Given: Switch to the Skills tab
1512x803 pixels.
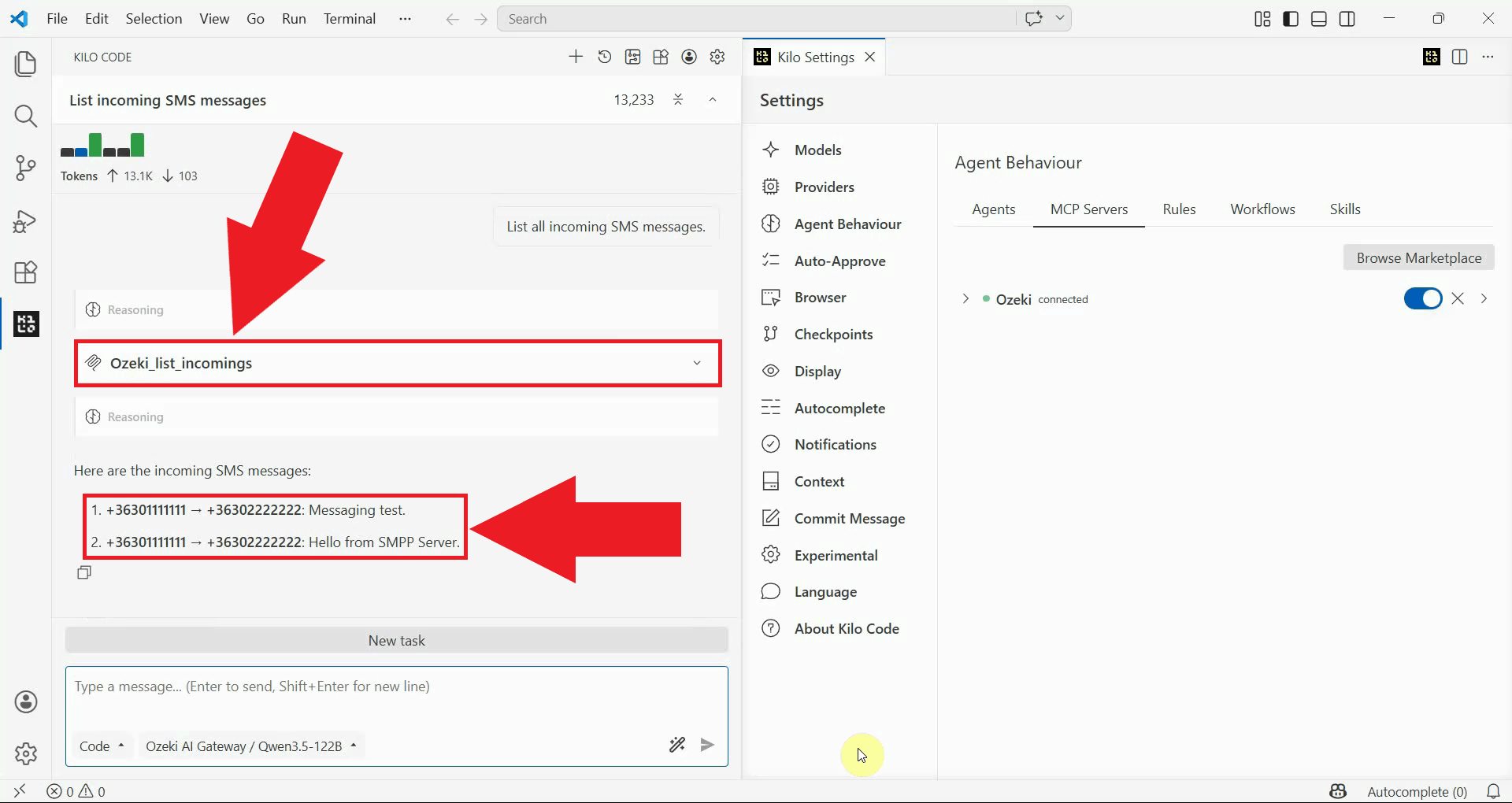Looking at the screenshot, I should (1345, 209).
